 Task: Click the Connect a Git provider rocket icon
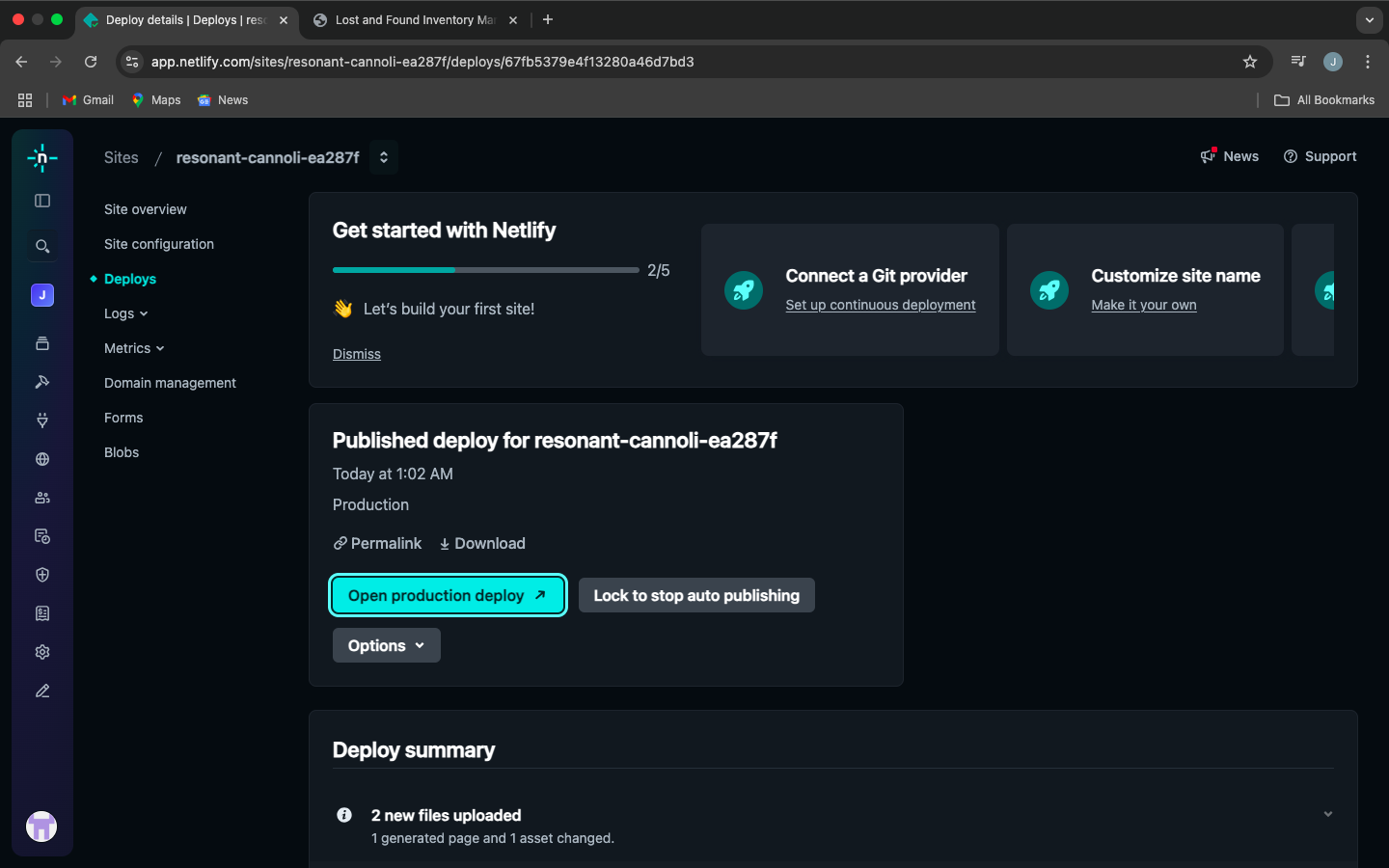point(744,290)
